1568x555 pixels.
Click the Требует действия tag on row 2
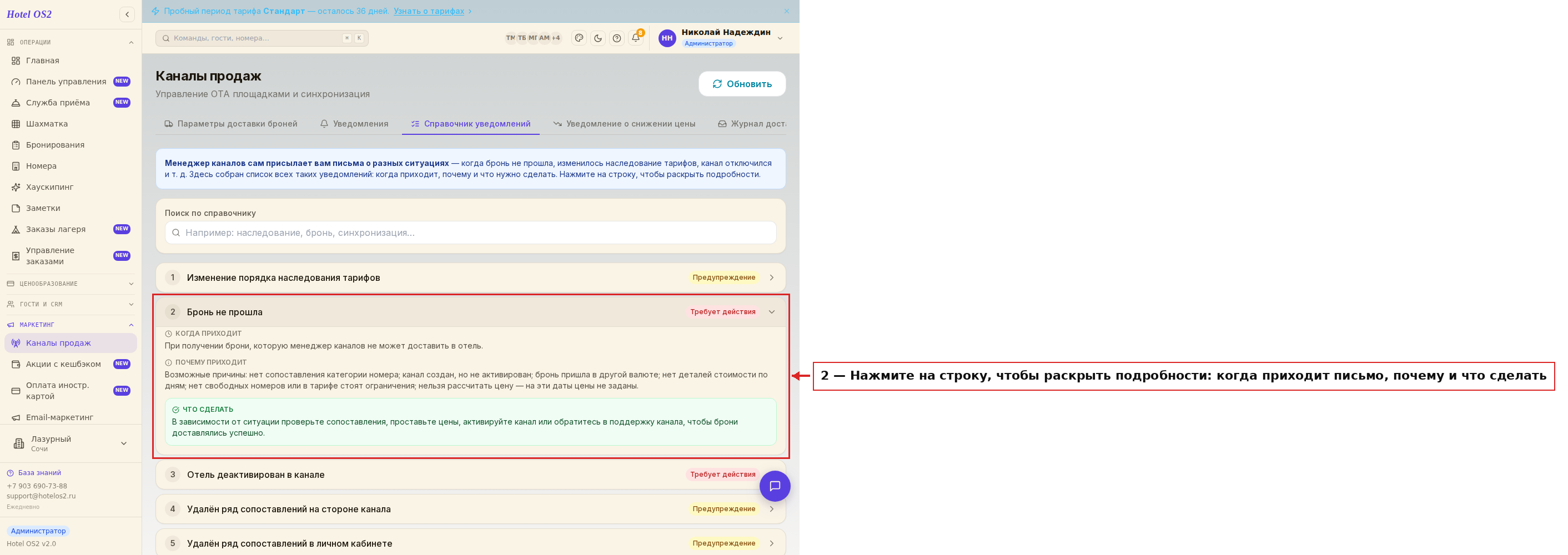(722, 312)
